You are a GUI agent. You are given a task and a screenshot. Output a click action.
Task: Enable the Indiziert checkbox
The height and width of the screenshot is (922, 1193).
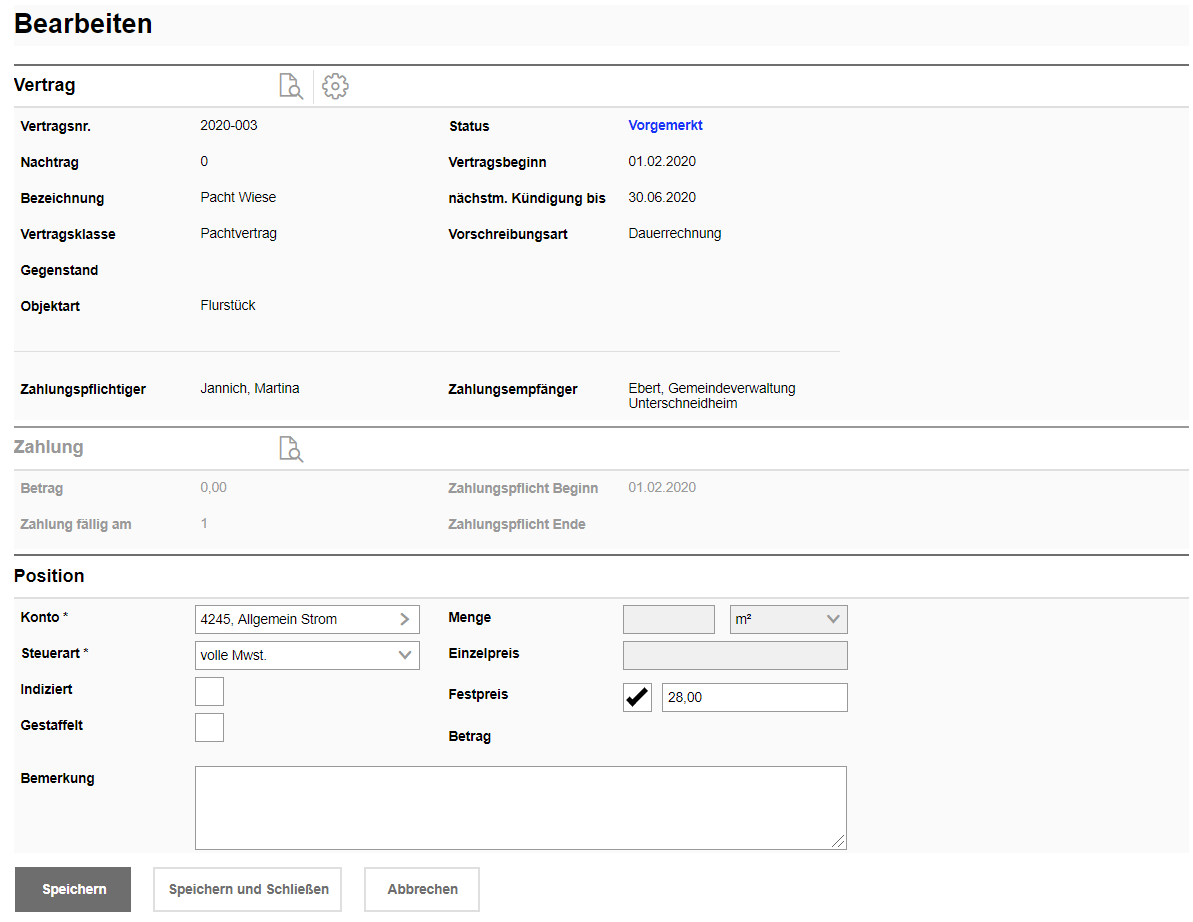(209, 691)
